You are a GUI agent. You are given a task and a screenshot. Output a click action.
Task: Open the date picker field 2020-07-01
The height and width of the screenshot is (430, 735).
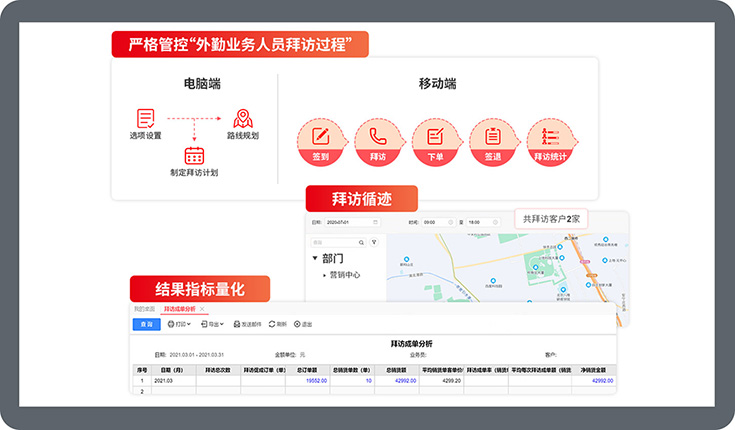tap(350, 222)
